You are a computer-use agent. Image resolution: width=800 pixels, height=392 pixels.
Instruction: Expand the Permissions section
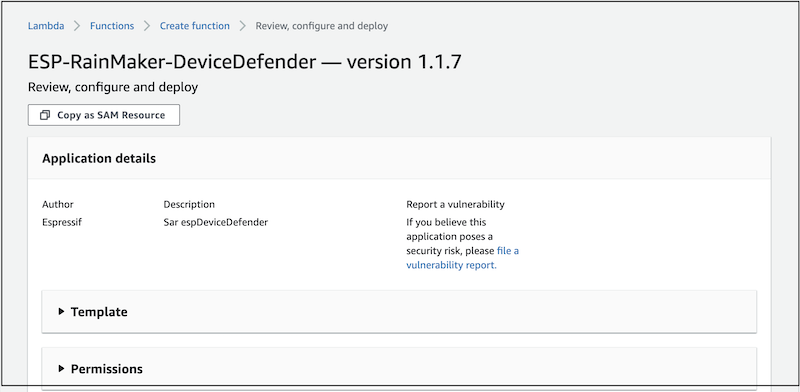(399, 369)
